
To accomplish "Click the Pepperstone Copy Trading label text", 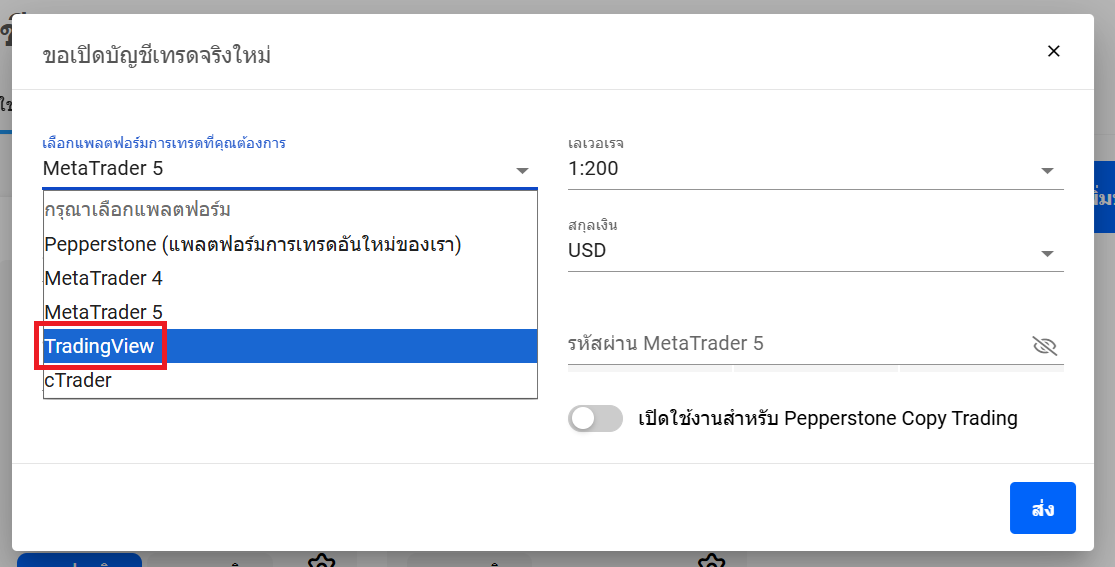I will click(x=827, y=418).
